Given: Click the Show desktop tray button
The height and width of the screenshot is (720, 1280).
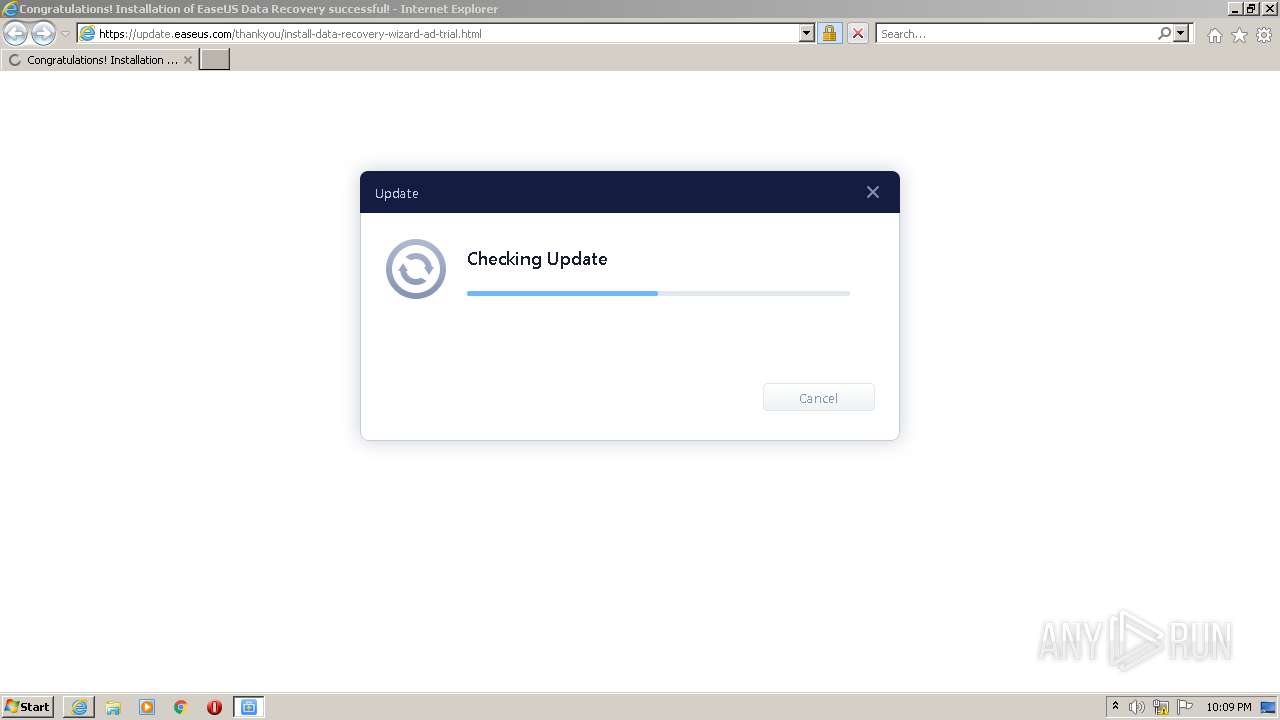Looking at the screenshot, I should coord(1268,707).
